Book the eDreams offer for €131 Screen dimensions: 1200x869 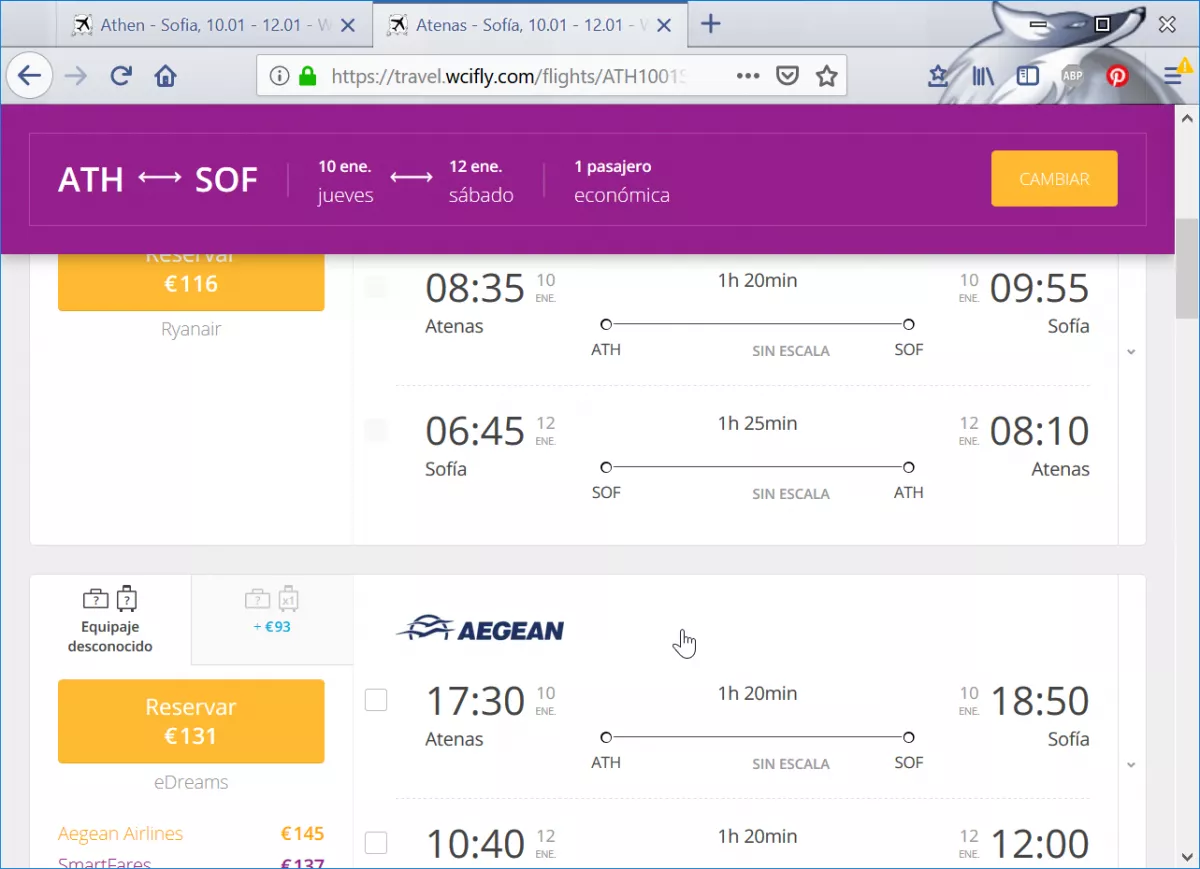pyautogui.click(x=191, y=721)
